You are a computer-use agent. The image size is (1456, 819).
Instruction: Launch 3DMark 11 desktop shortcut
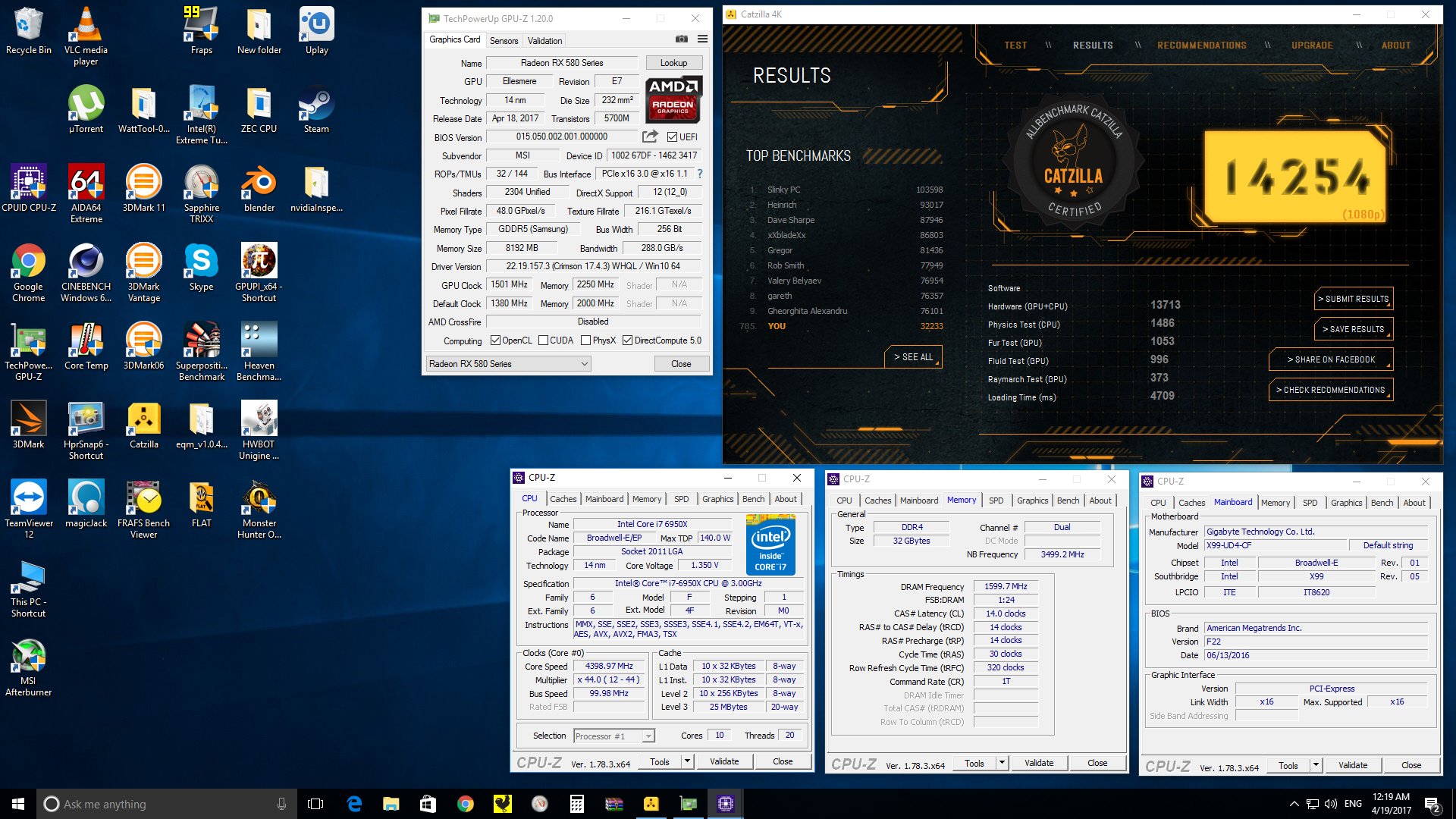coord(143,188)
